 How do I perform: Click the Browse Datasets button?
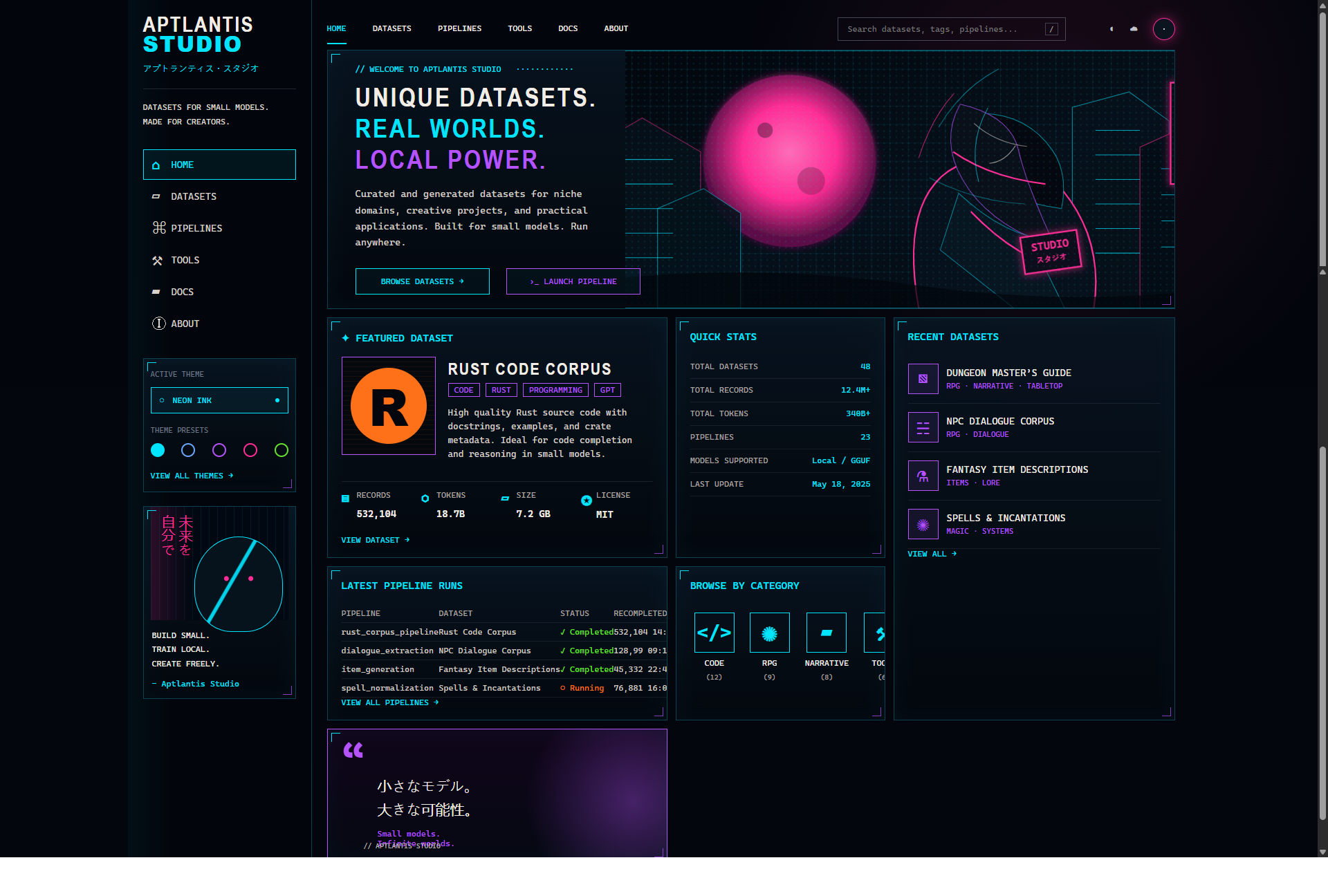pyautogui.click(x=423, y=281)
